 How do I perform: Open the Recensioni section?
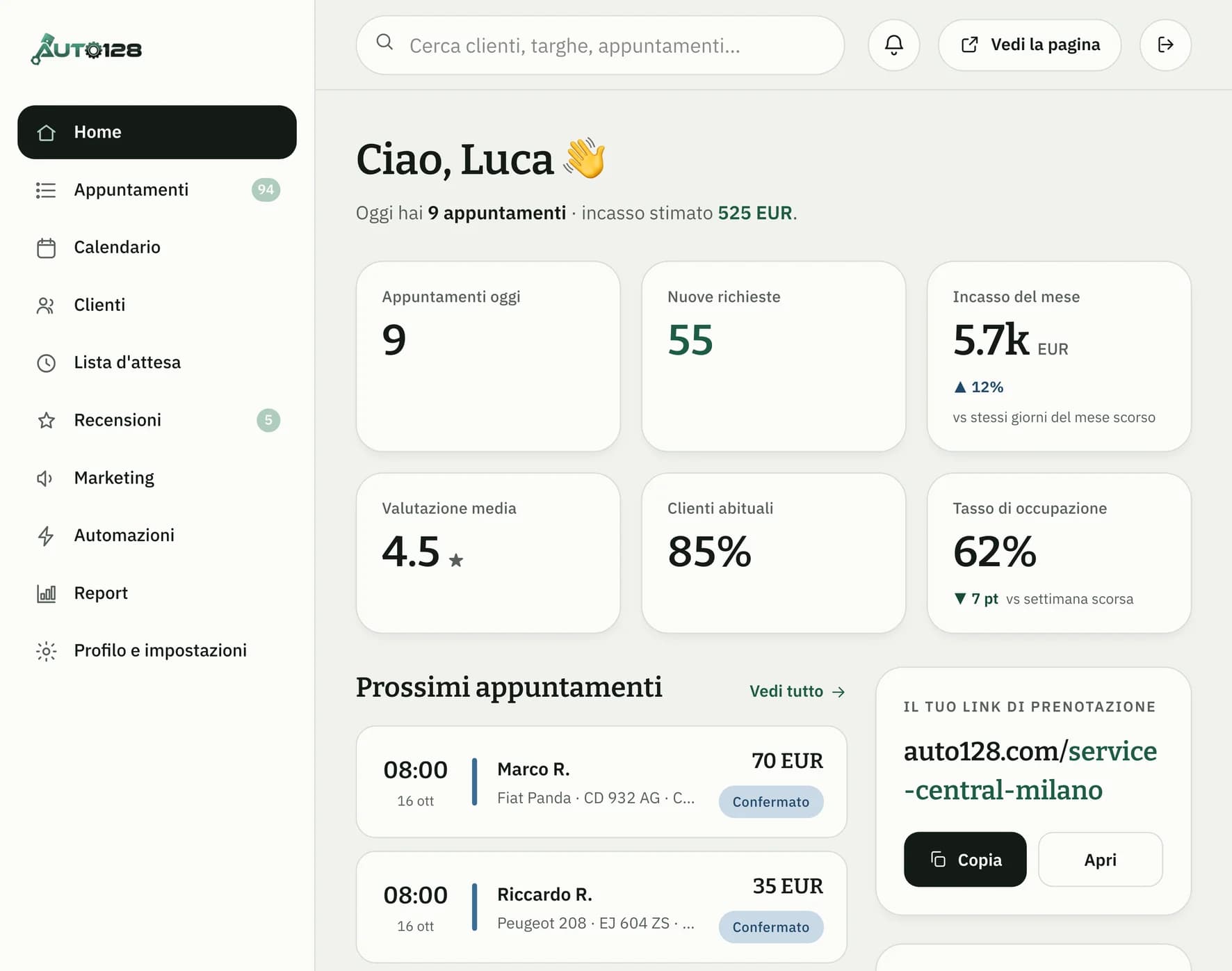click(x=157, y=420)
